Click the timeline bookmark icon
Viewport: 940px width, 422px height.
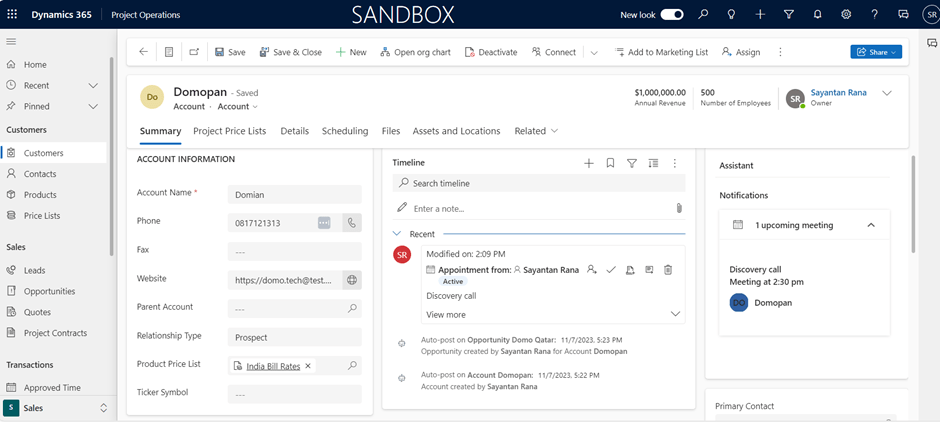point(610,163)
